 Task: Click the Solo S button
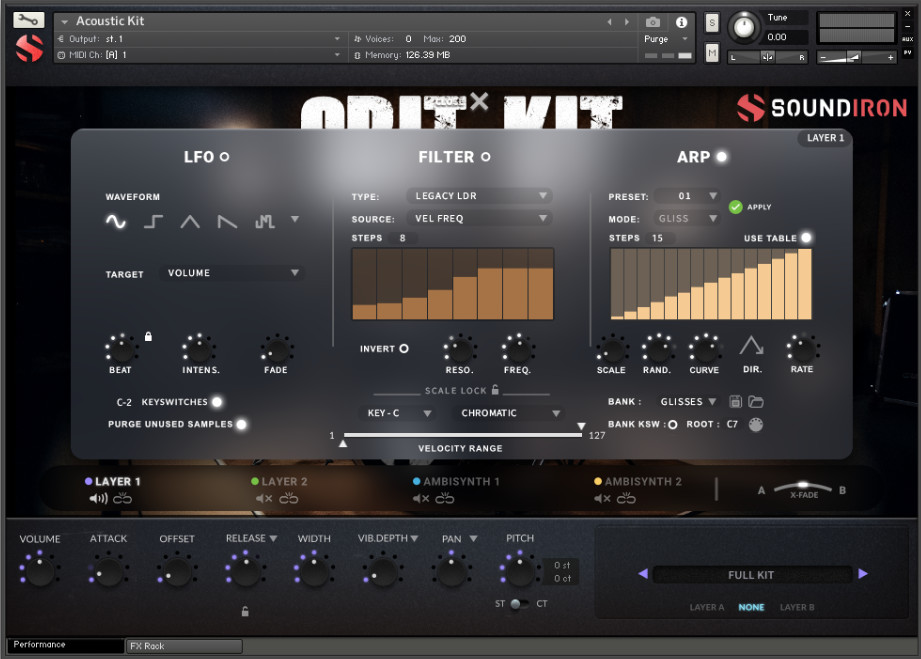click(712, 23)
